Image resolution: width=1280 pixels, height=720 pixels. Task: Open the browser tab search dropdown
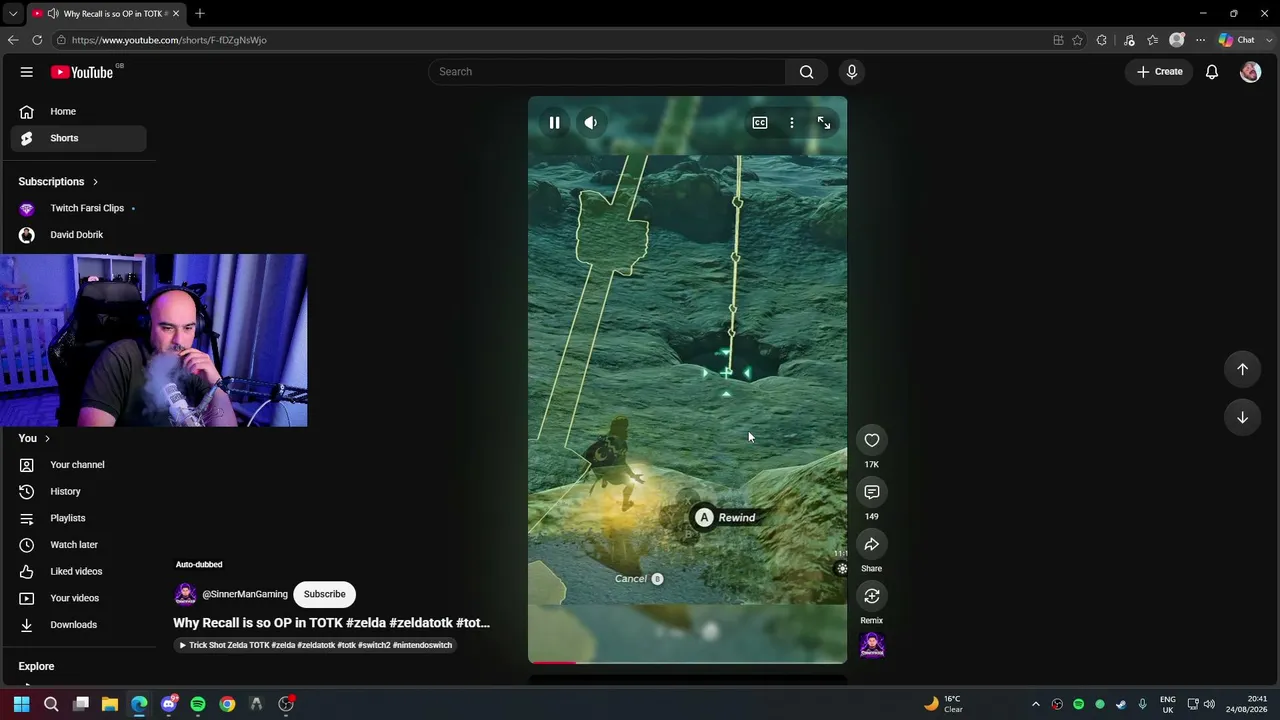(13, 14)
